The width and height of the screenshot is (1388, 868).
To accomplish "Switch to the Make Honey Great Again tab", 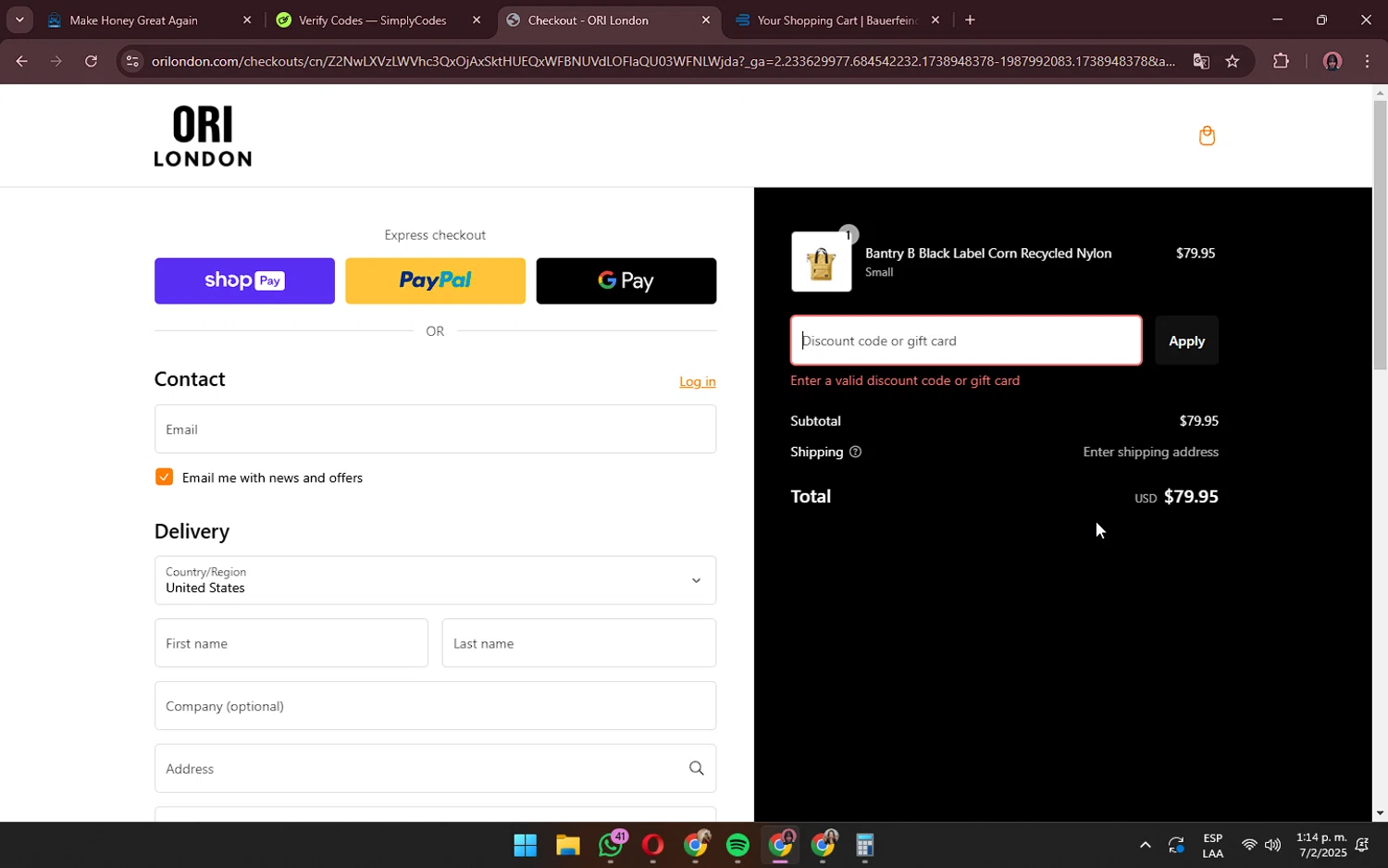I will point(147,19).
